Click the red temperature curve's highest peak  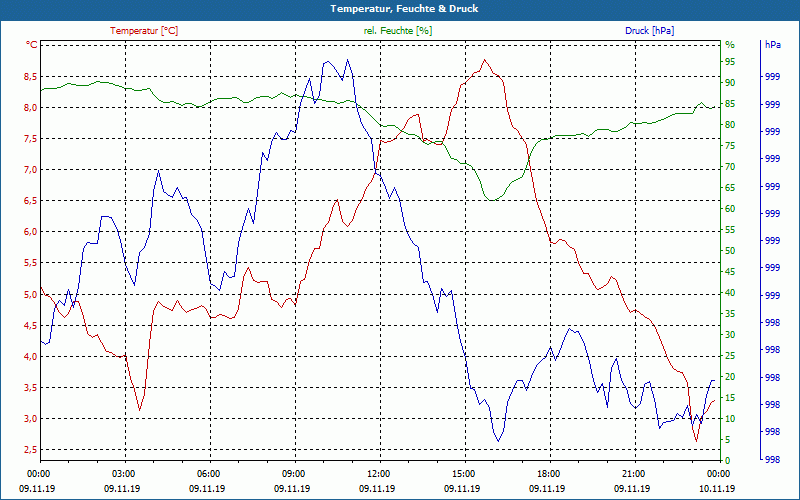484,60
